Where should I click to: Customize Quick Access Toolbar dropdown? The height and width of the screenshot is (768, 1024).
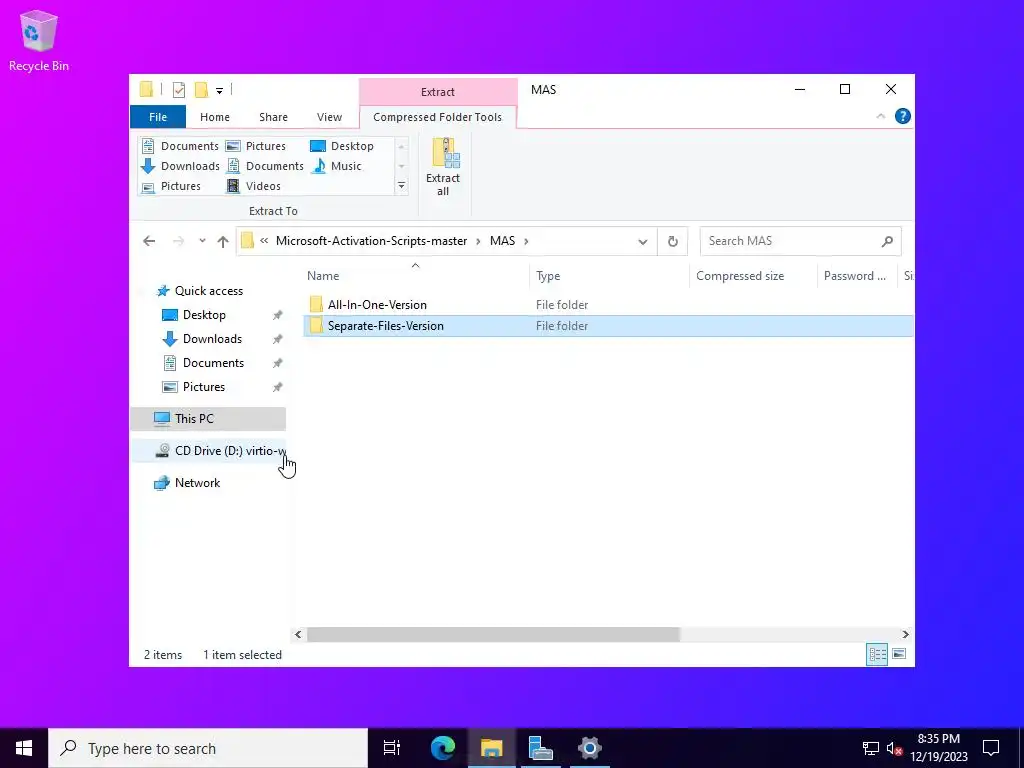click(219, 91)
